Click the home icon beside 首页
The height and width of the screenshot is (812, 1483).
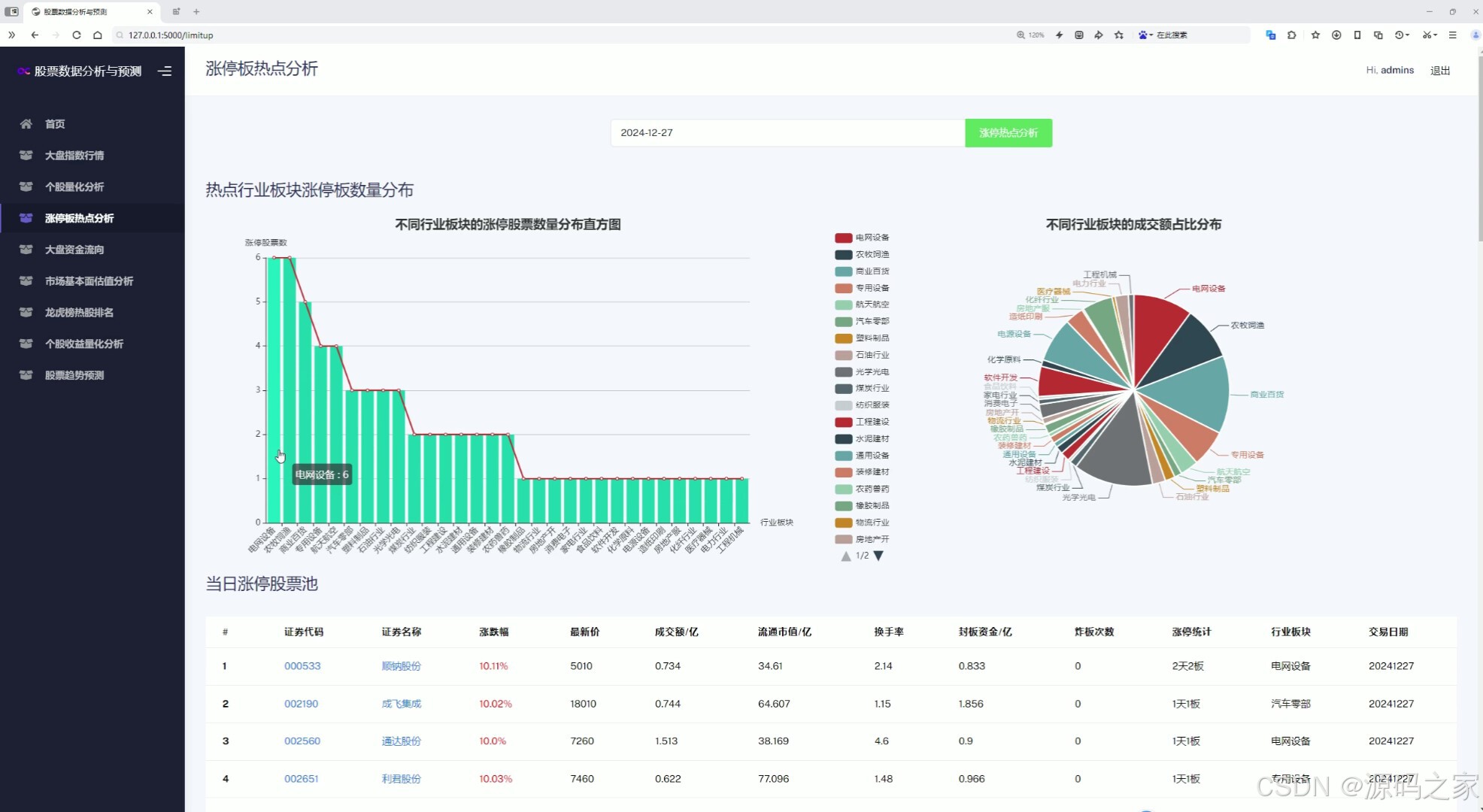coord(26,124)
